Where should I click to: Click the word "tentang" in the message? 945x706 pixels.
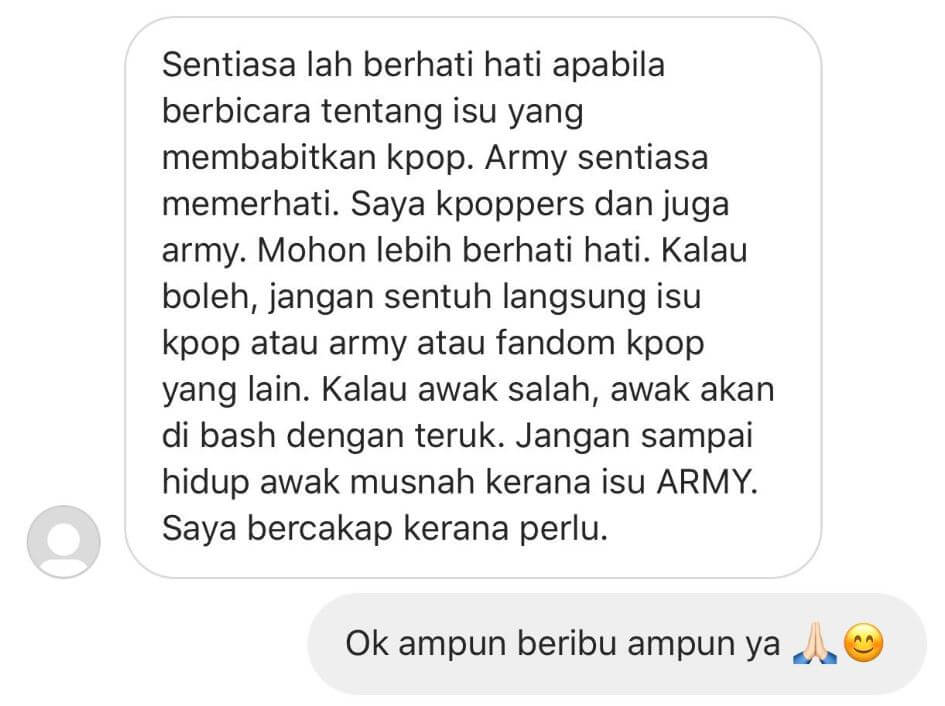(x=382, y=112)
